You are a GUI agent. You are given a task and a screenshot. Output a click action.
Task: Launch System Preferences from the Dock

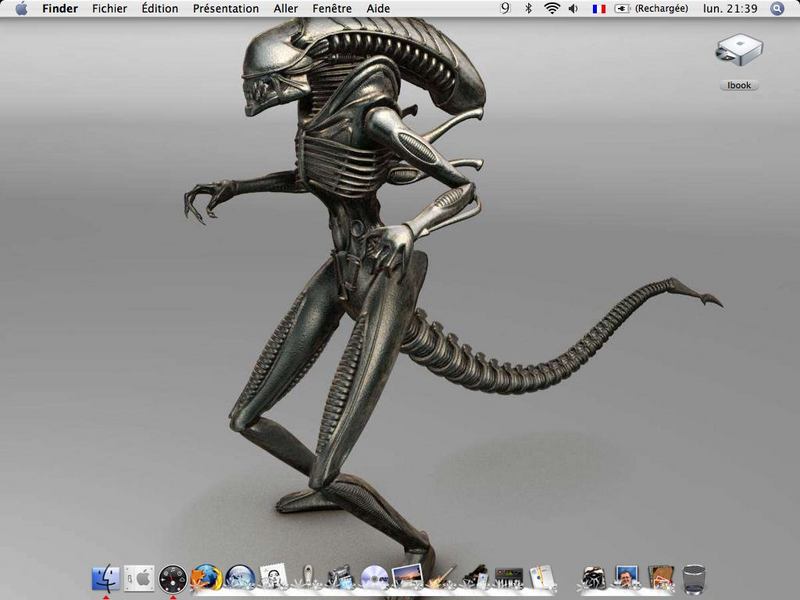point(139,578)
